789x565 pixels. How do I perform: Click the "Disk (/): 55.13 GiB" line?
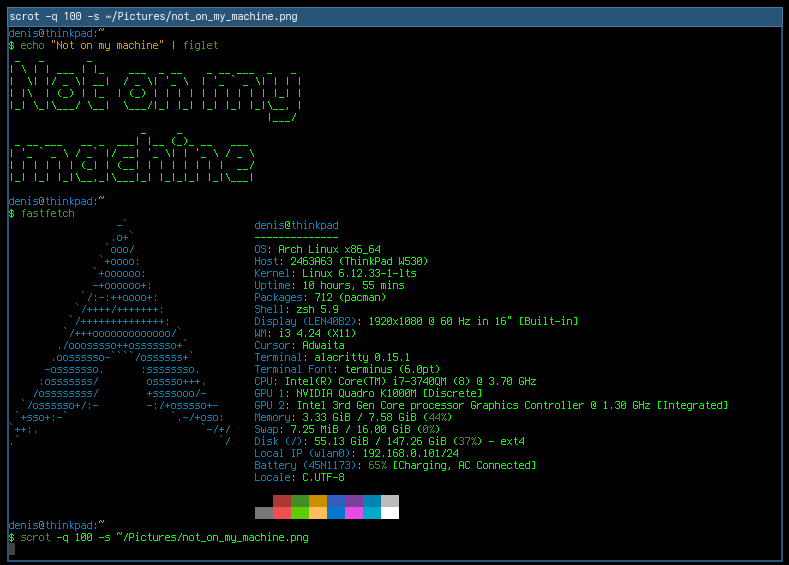click(389, 442)
